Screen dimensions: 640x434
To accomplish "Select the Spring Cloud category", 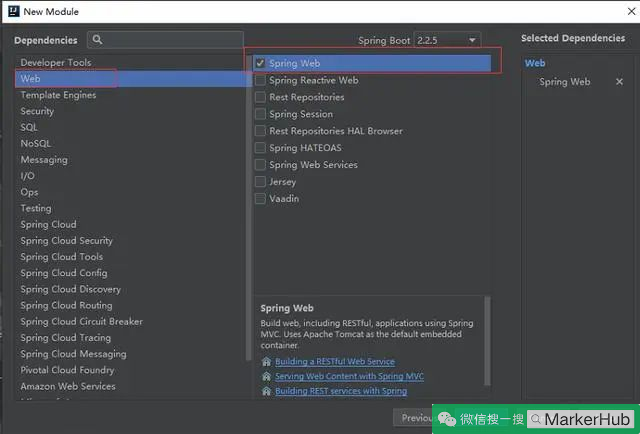I will [x=131, y=224].
